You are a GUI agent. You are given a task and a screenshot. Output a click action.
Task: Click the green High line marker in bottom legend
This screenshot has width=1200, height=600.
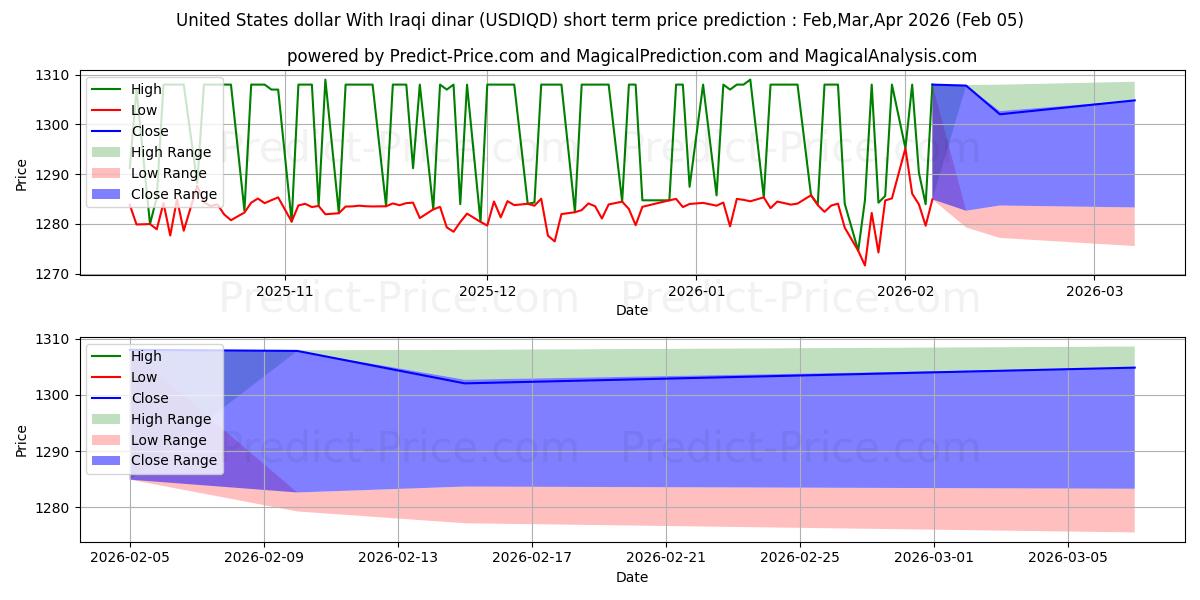pyautogui.click(x=109, y=356)
